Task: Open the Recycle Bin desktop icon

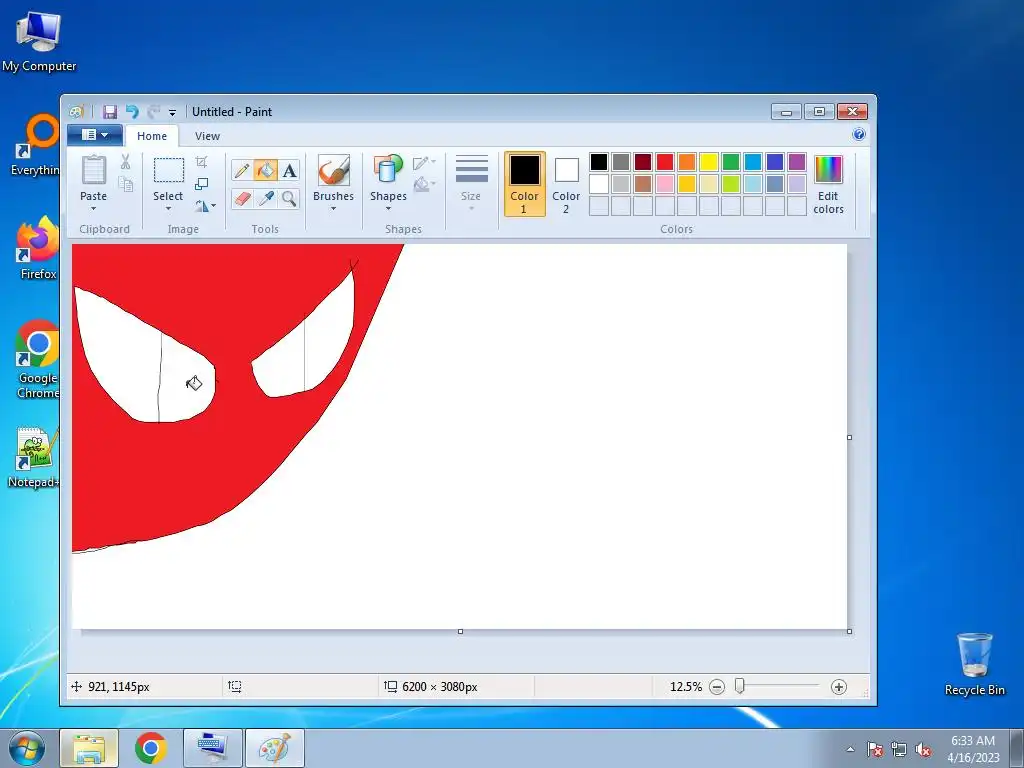Action: (974, 664)
